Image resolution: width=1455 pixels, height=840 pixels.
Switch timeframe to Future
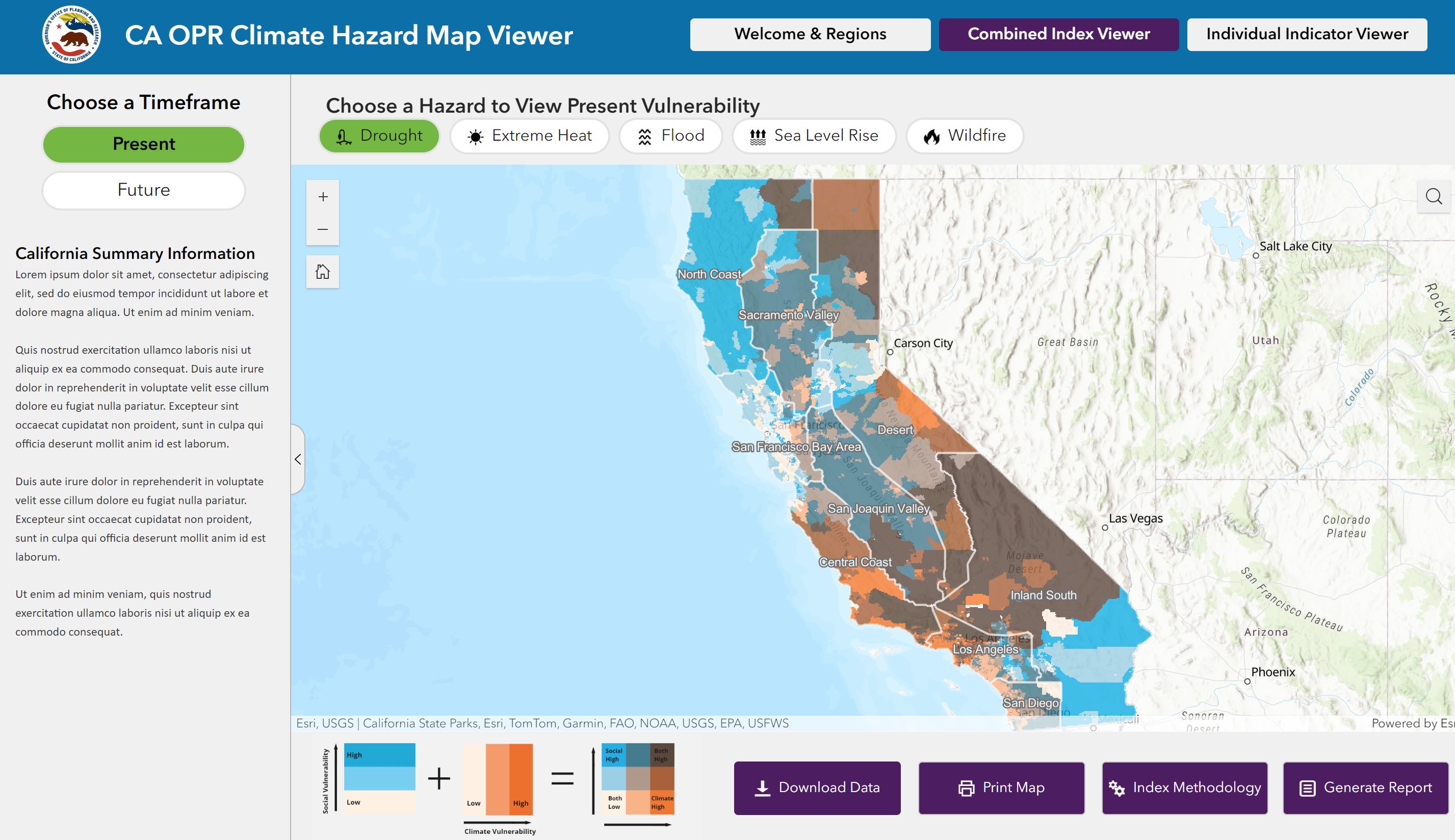click(143, 190)
